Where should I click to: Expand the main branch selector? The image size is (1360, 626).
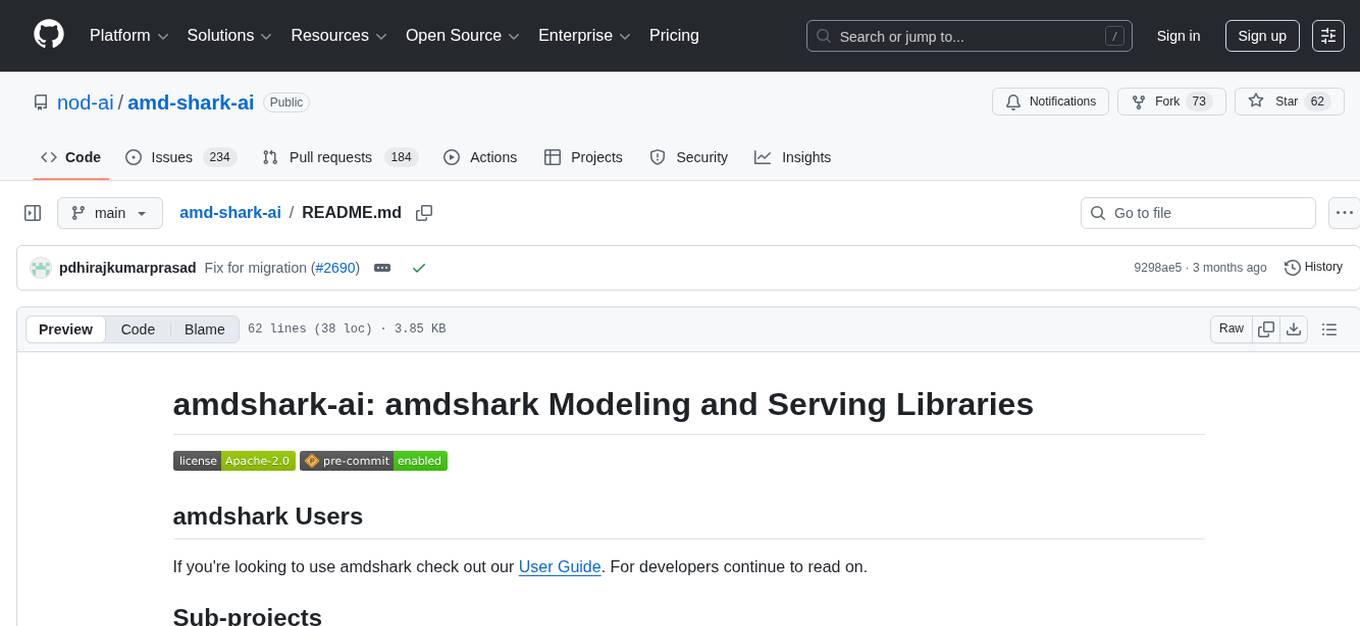110,212
